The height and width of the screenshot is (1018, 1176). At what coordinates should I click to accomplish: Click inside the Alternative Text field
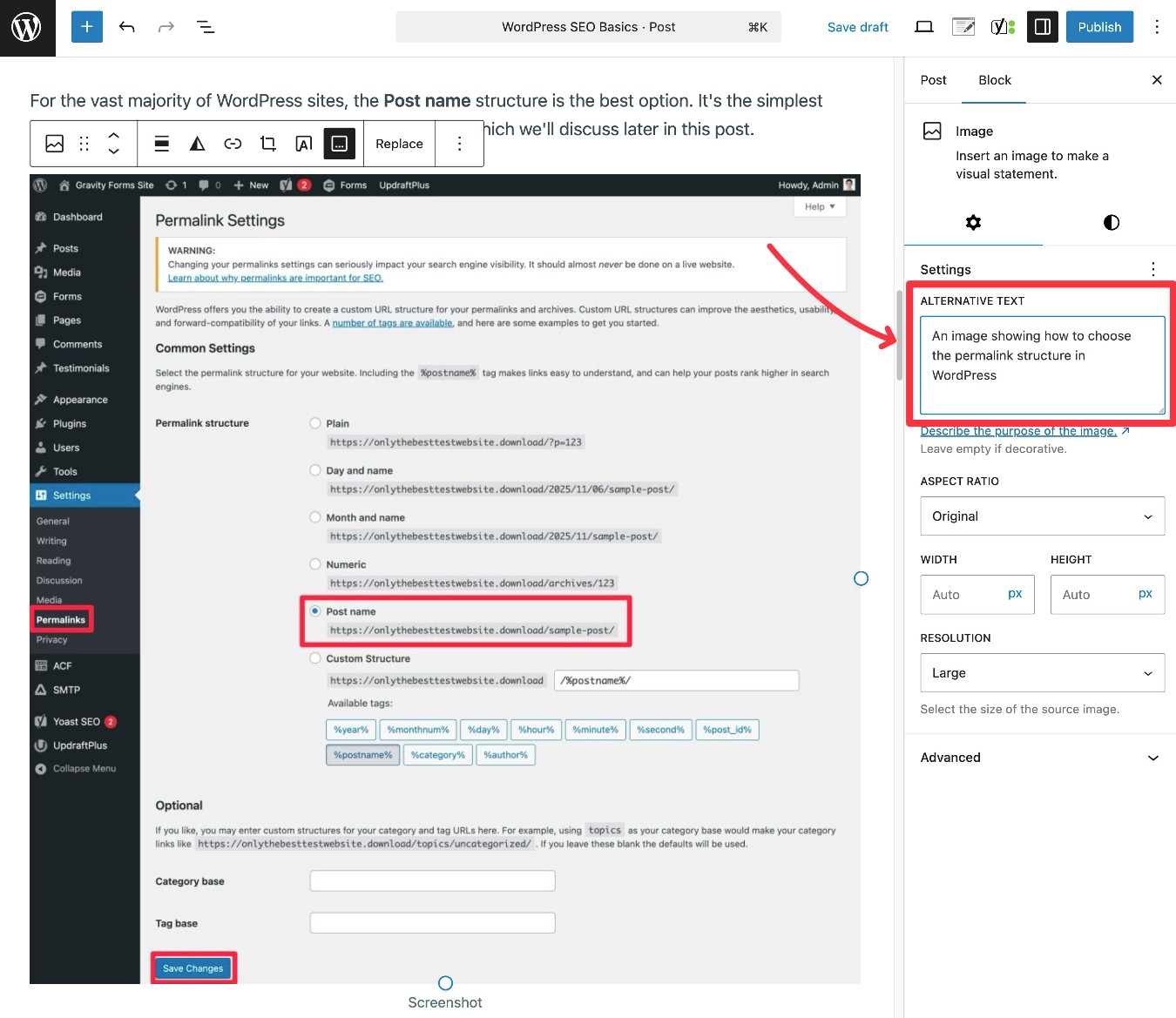point(1042,366)
